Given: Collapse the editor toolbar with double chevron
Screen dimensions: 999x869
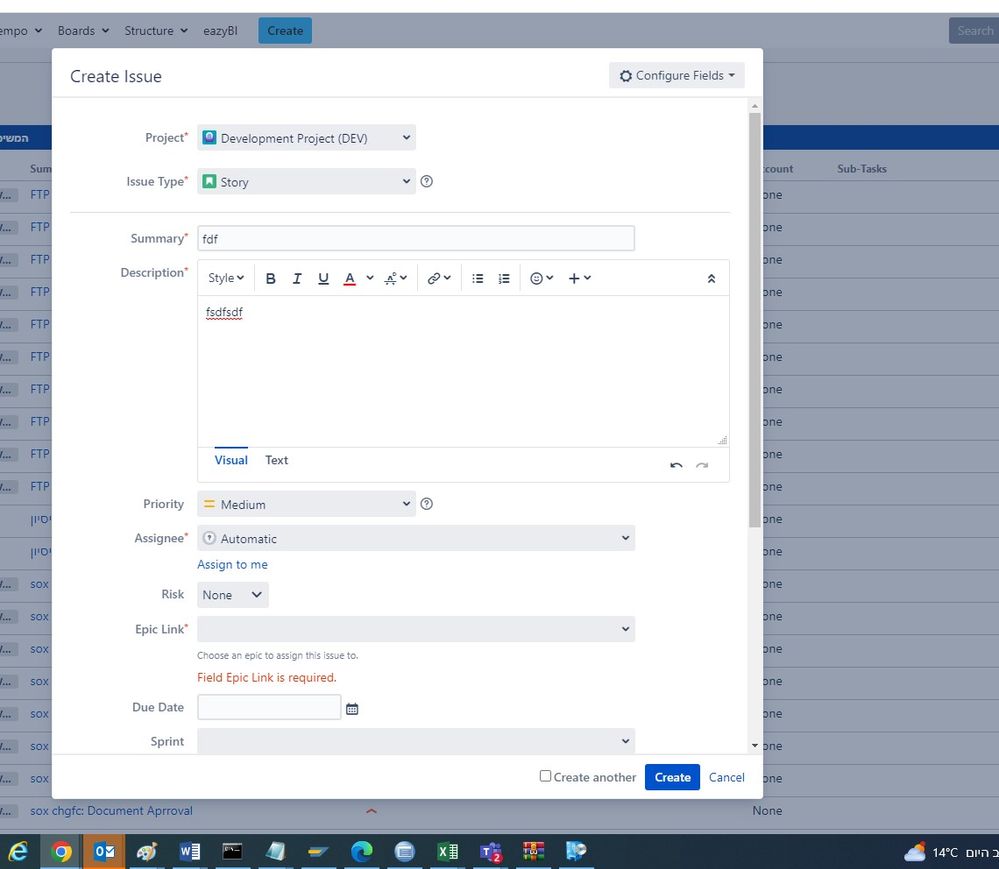Looking at the screenshot, I should [x=711, y=278].
